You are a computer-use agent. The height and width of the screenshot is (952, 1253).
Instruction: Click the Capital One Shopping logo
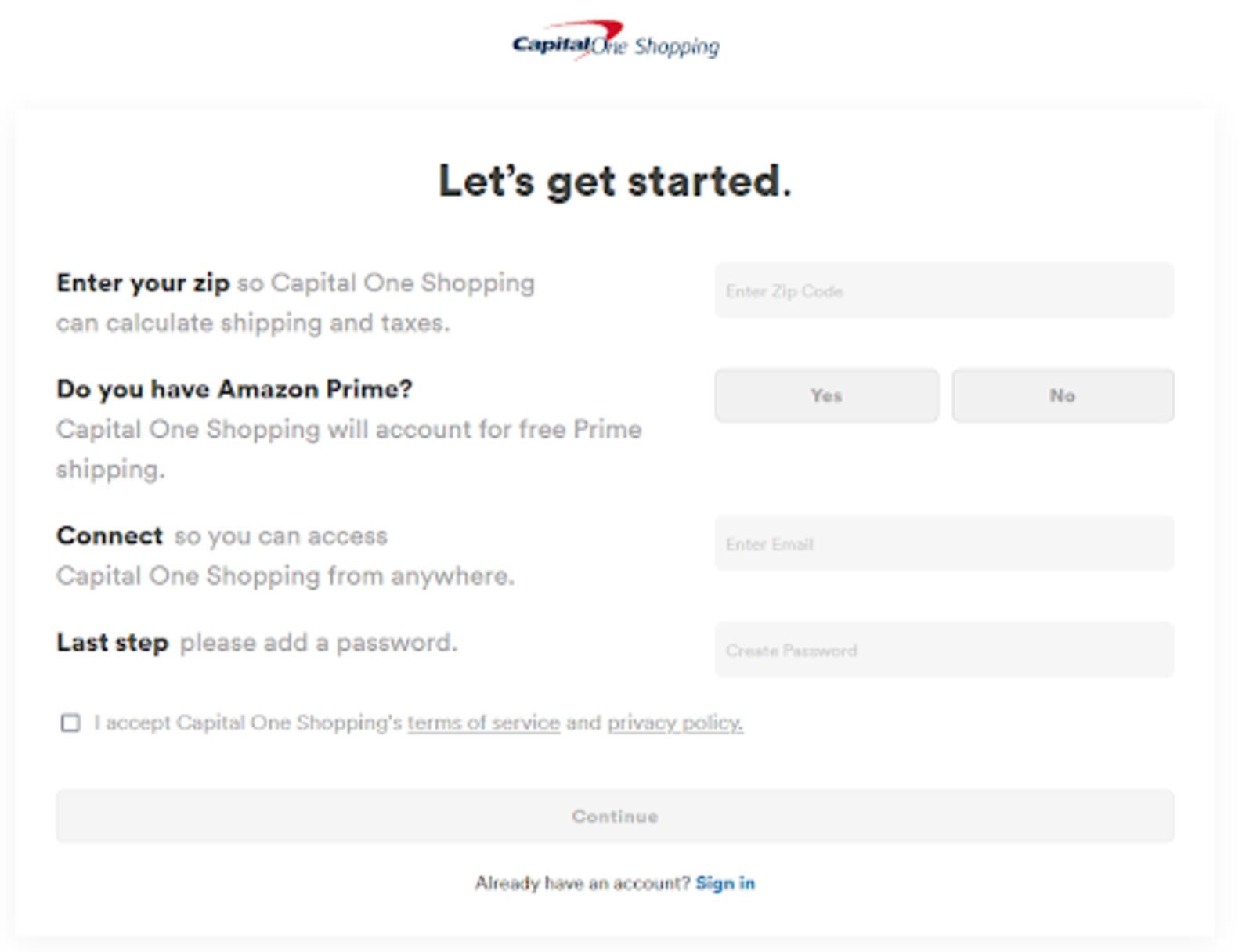pos(616,41)
